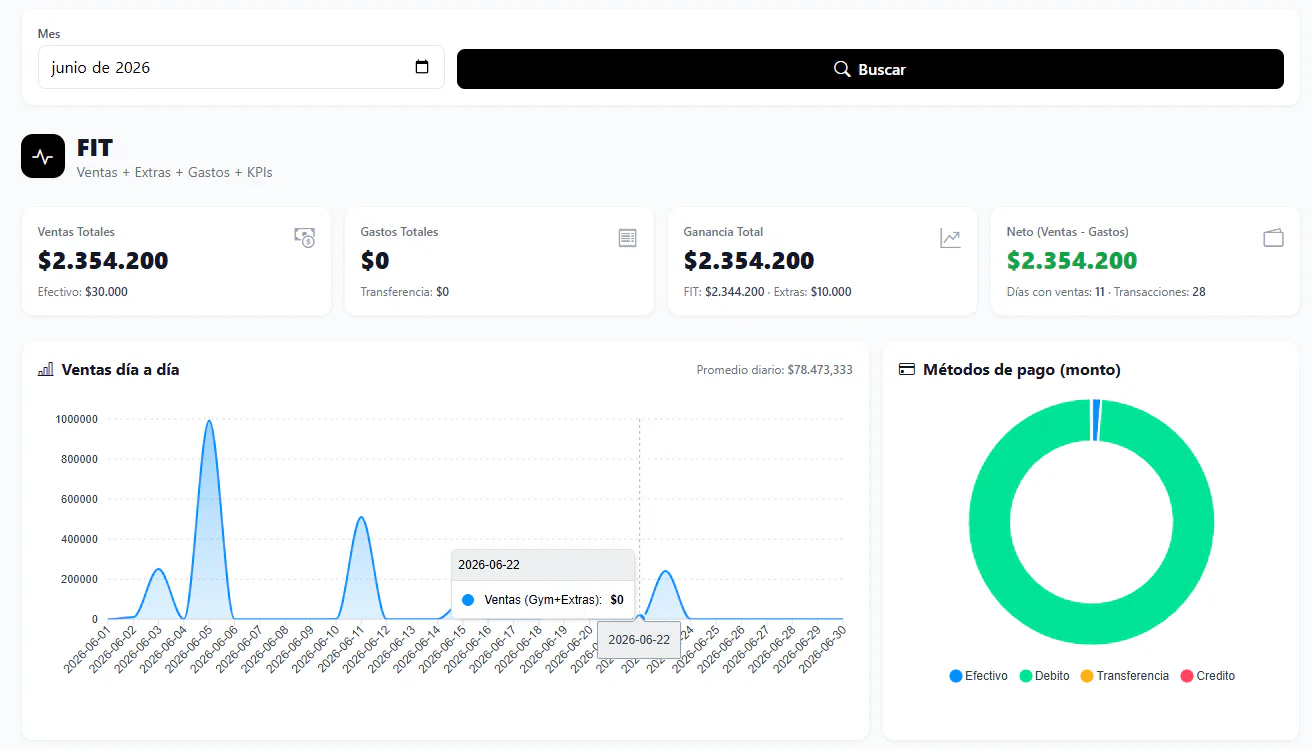The height and width of the screenshot is (749, 1312).
Task: Open the calendar picker in month field
Action: (x=422, y=67)
